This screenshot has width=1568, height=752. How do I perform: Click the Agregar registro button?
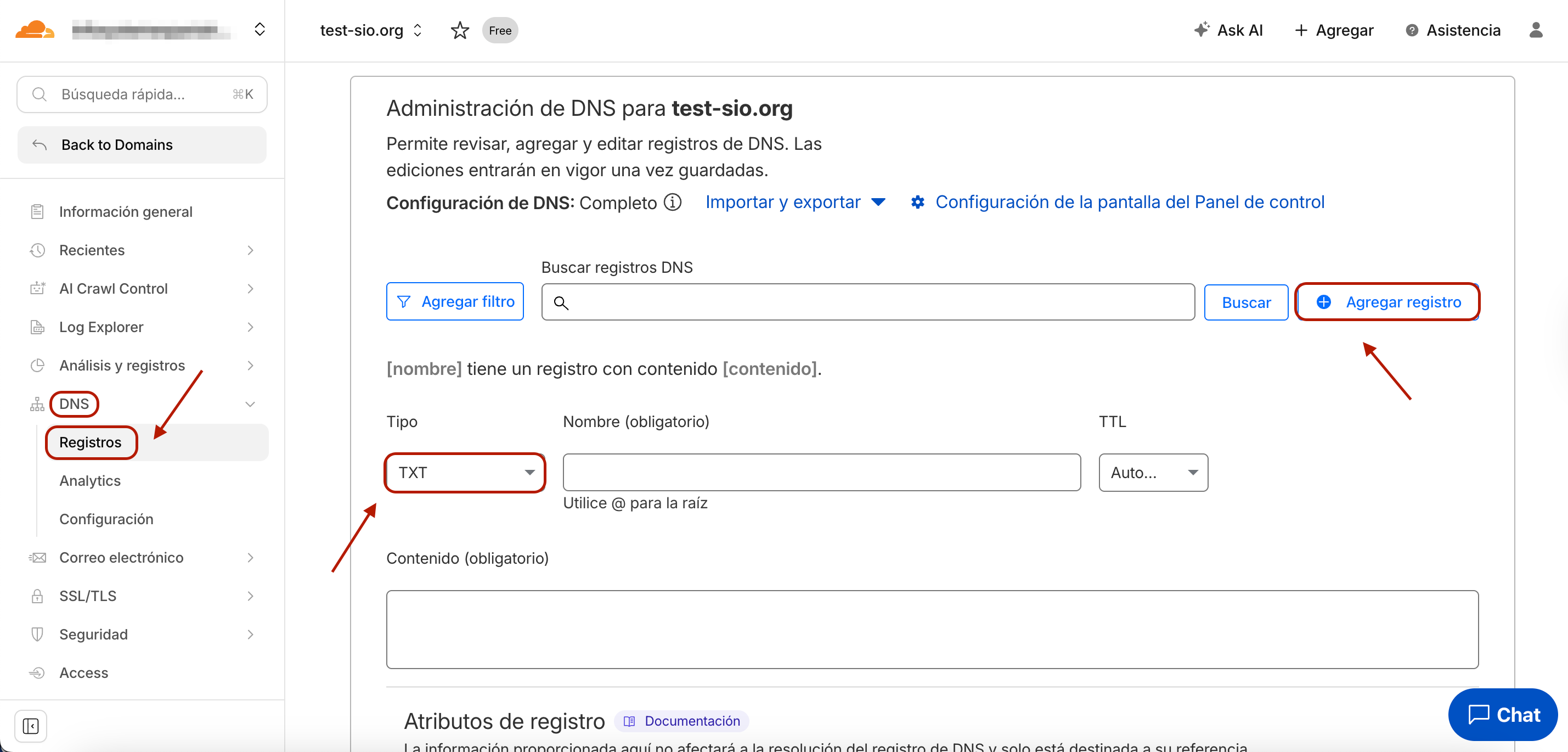[x=1387, y=302]
